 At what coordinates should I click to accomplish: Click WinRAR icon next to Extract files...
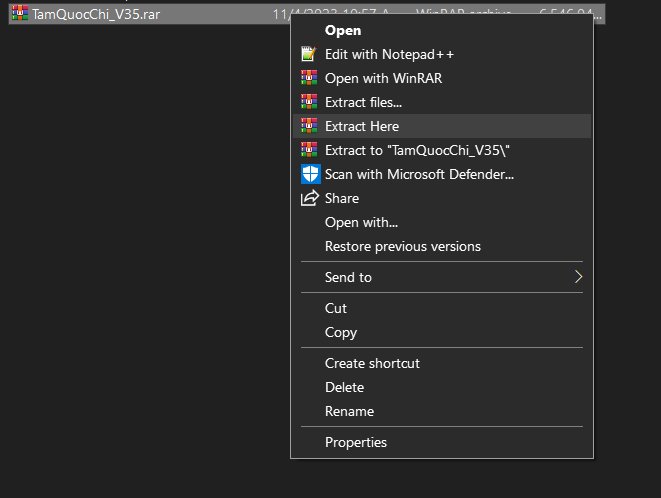tap(309, 102)
